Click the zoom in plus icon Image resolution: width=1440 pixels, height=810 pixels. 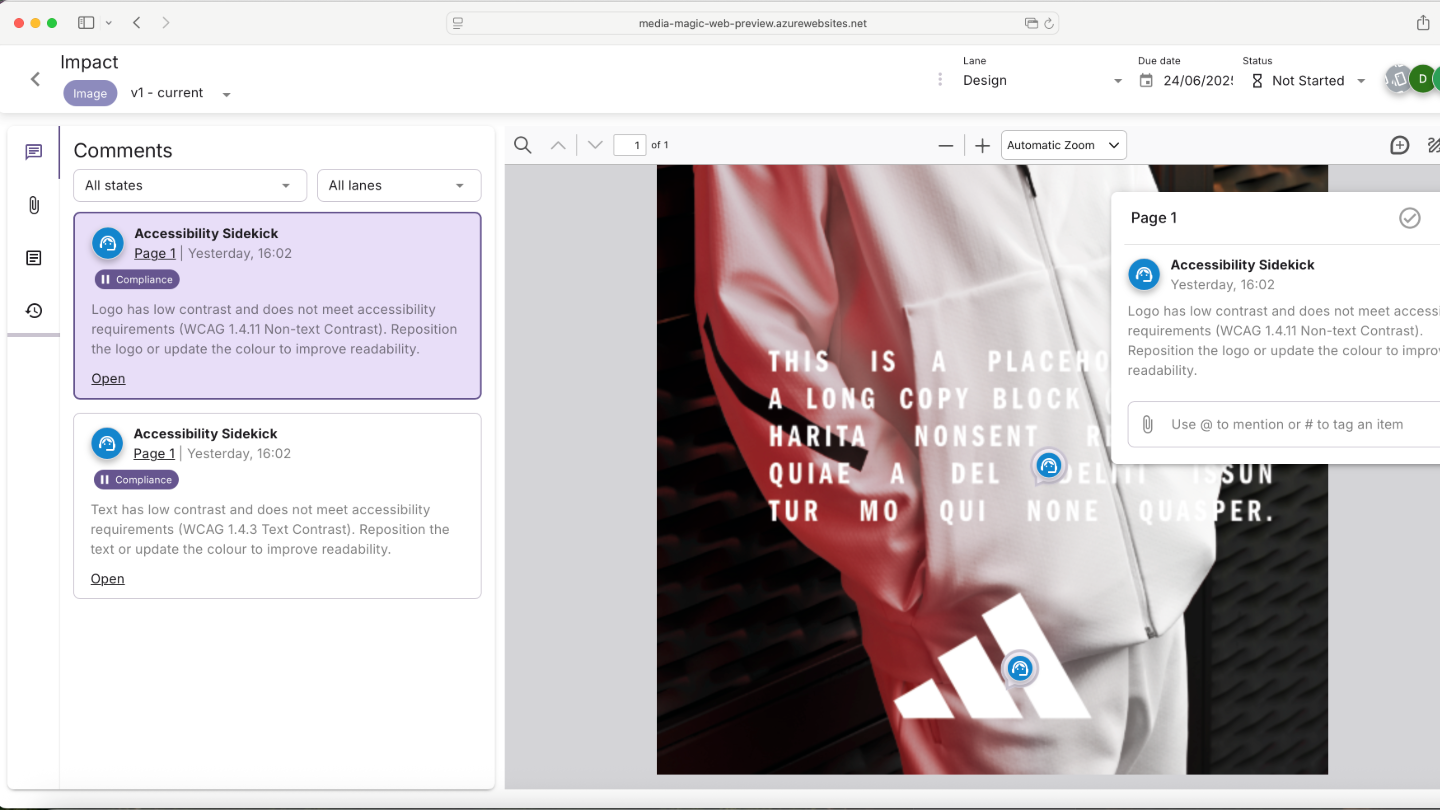[982, 146]
